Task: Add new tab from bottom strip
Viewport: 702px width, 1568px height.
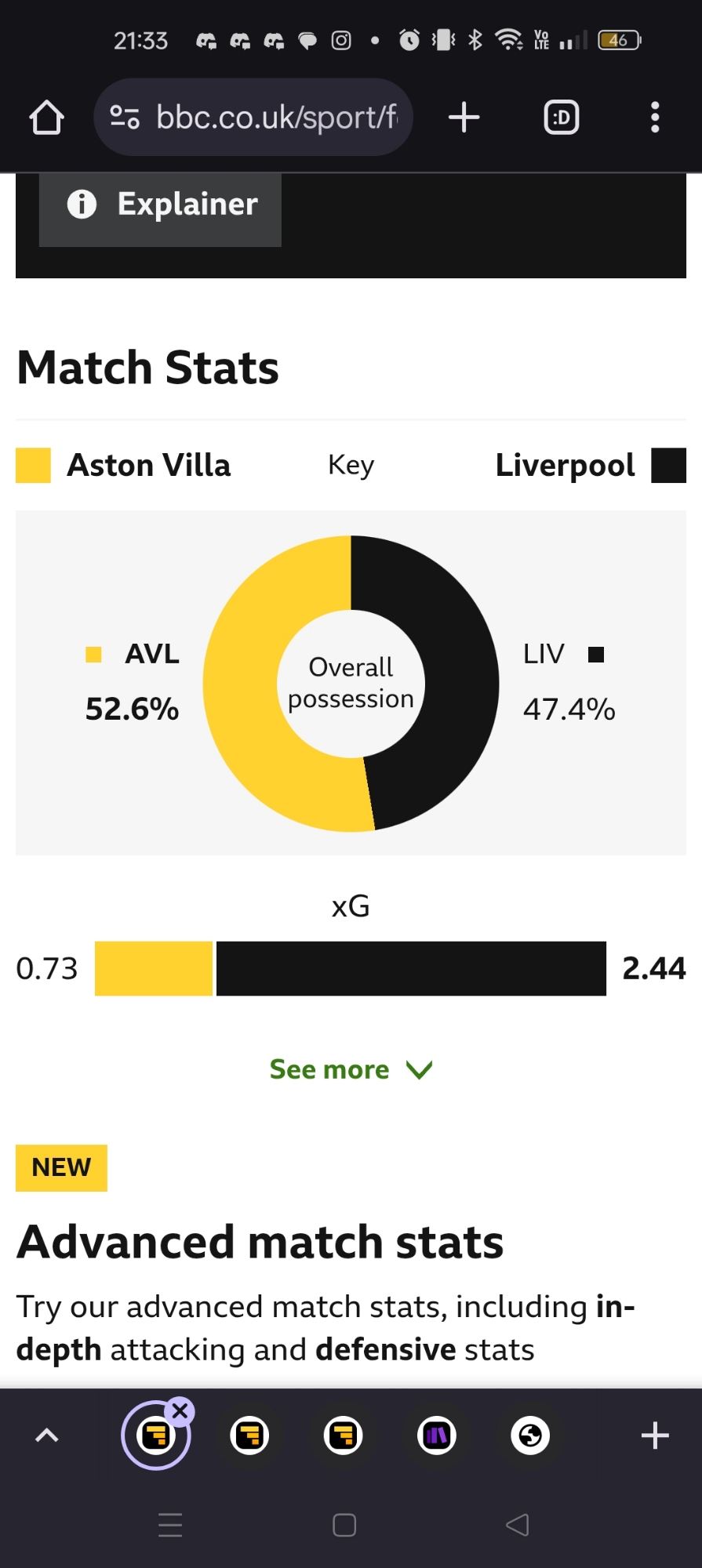Action: (x=655, y=1436)
